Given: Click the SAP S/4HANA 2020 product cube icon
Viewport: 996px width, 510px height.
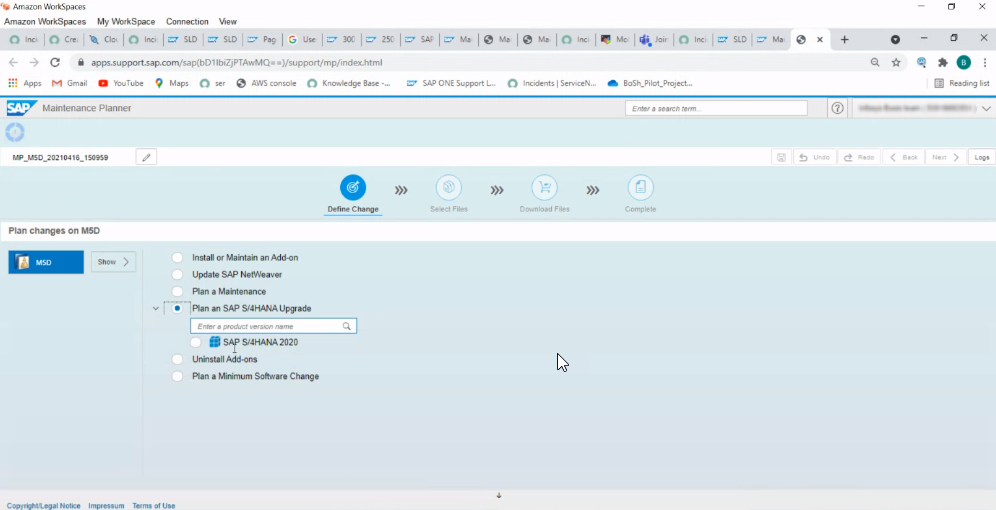Looking at the screenshot, I should (215, 342).
